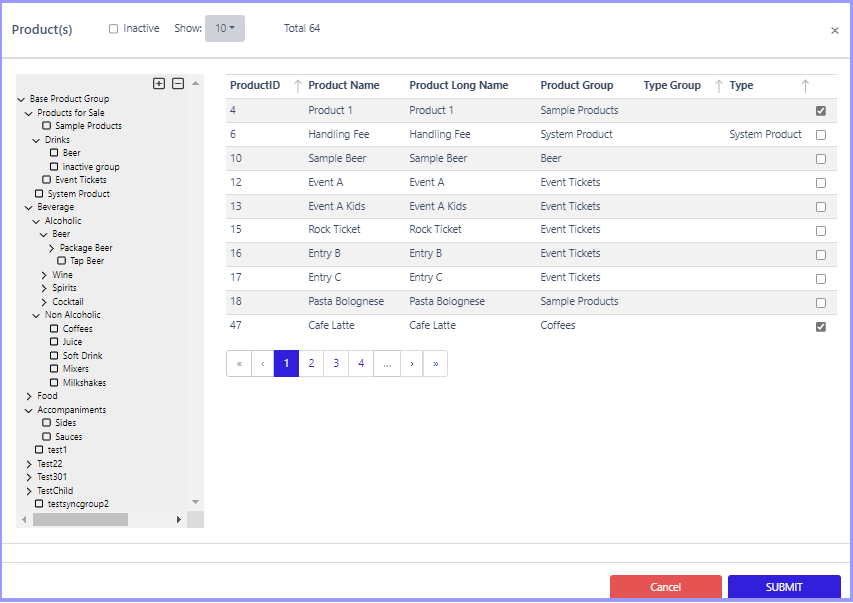
Task: Check the Handling Fee row checkbox
Action: click(x=821, y=135)
